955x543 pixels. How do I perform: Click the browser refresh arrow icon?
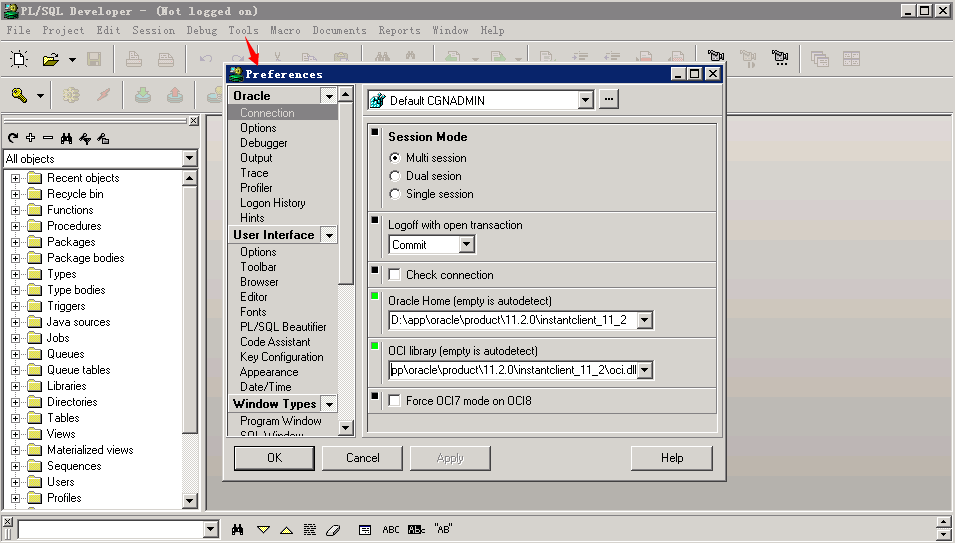[x=13, y=138]
